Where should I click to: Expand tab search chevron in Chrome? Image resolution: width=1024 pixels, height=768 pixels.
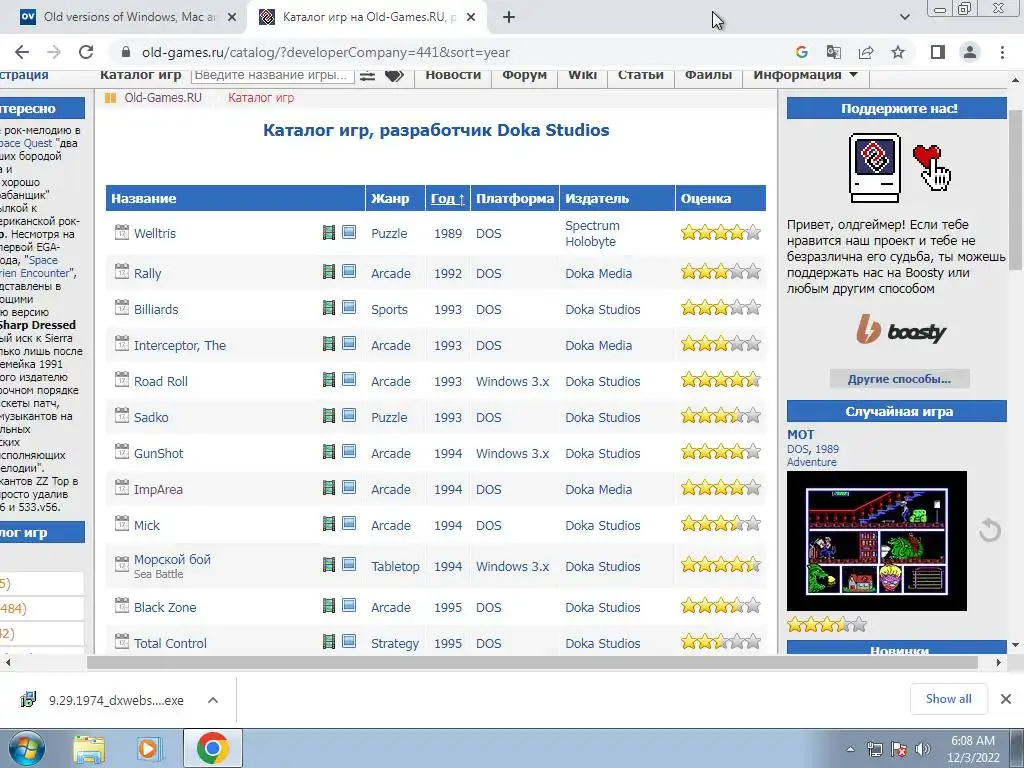[x=904, y=17]
